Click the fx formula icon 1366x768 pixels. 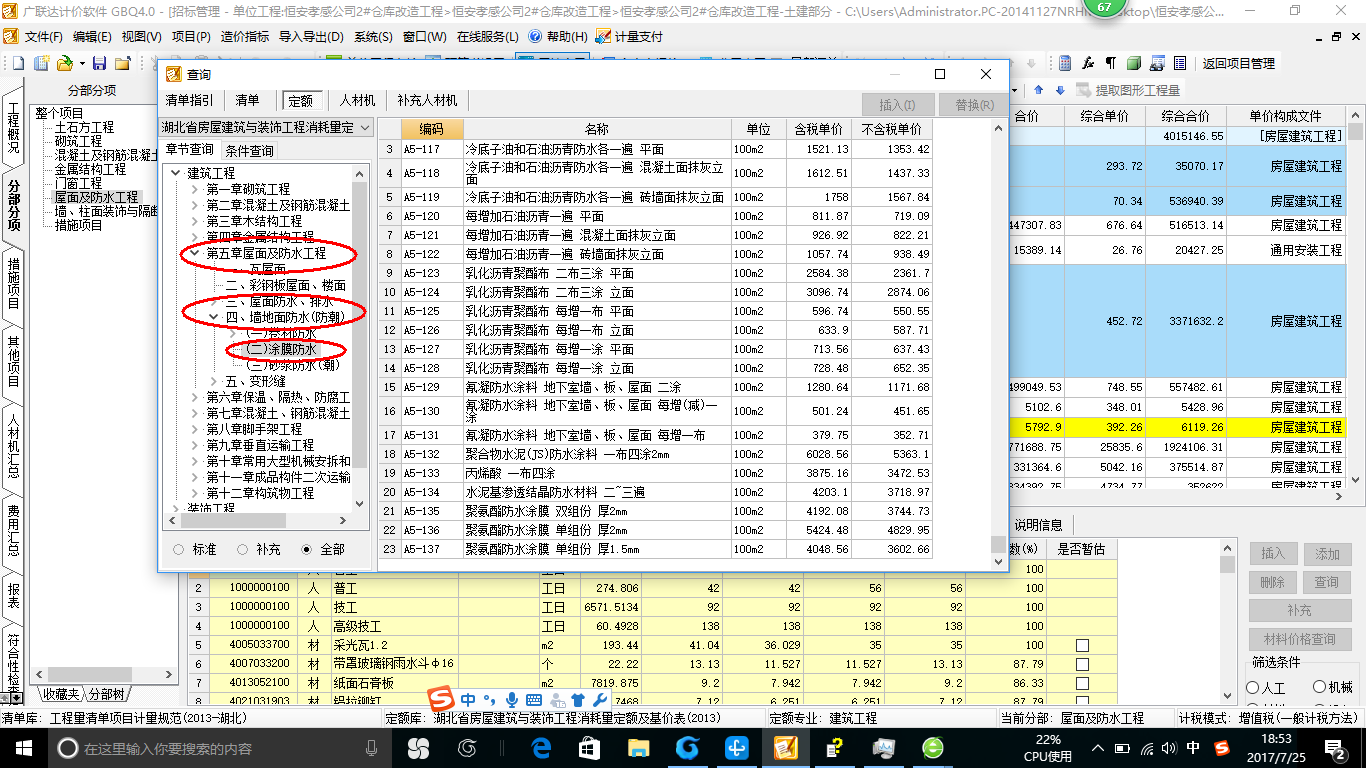pyautogui.click(x=1089, y=63)
